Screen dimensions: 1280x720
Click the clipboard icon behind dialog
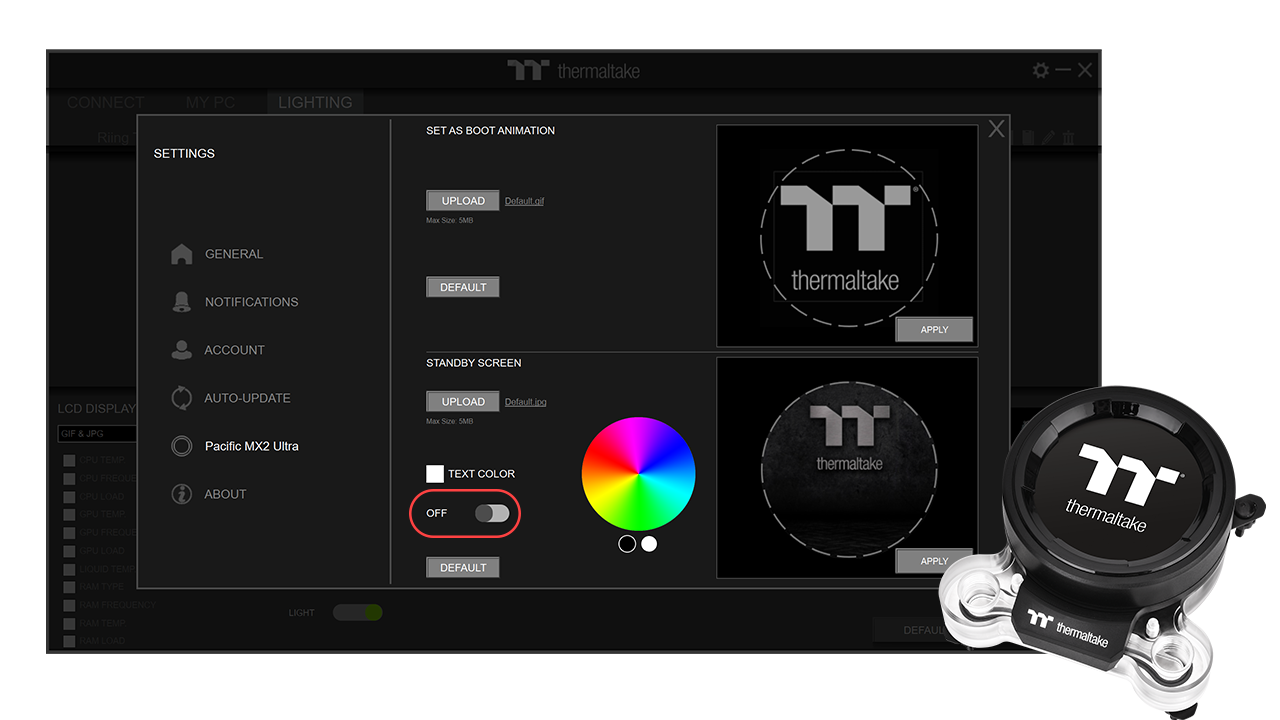(1028, 138)
